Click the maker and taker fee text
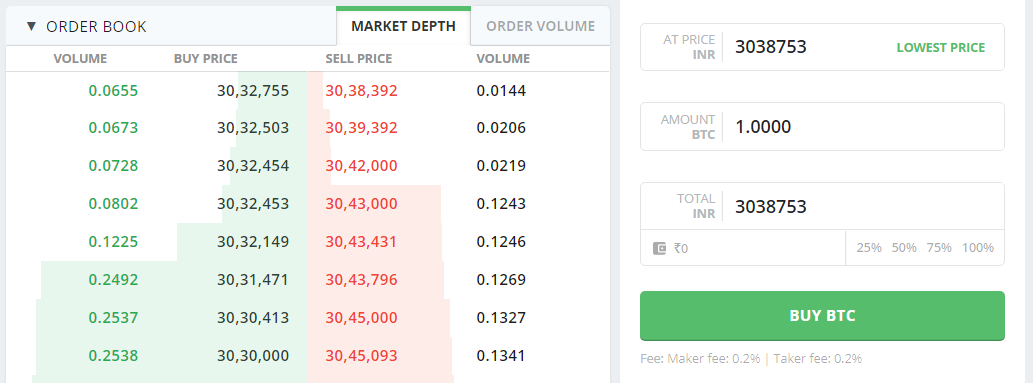Screen dimensions: 1033x383 tap(751, 359)
